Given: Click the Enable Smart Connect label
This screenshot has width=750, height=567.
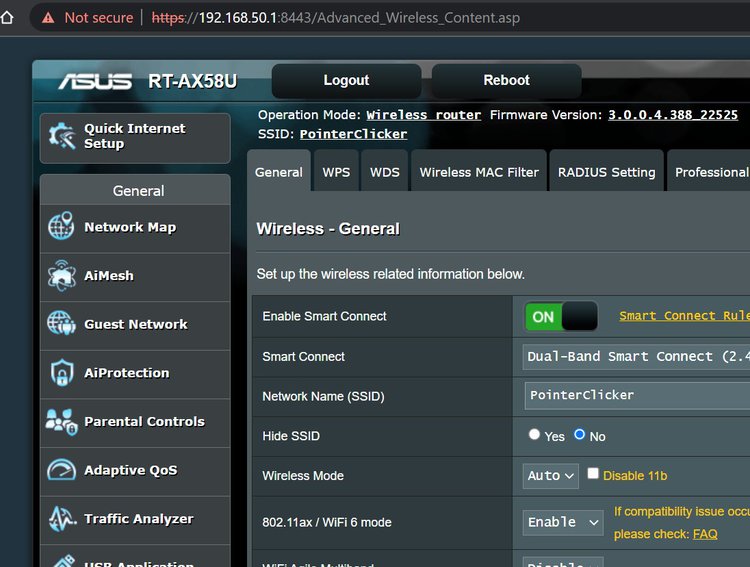Looking at the screenshot, I should 324,316.
